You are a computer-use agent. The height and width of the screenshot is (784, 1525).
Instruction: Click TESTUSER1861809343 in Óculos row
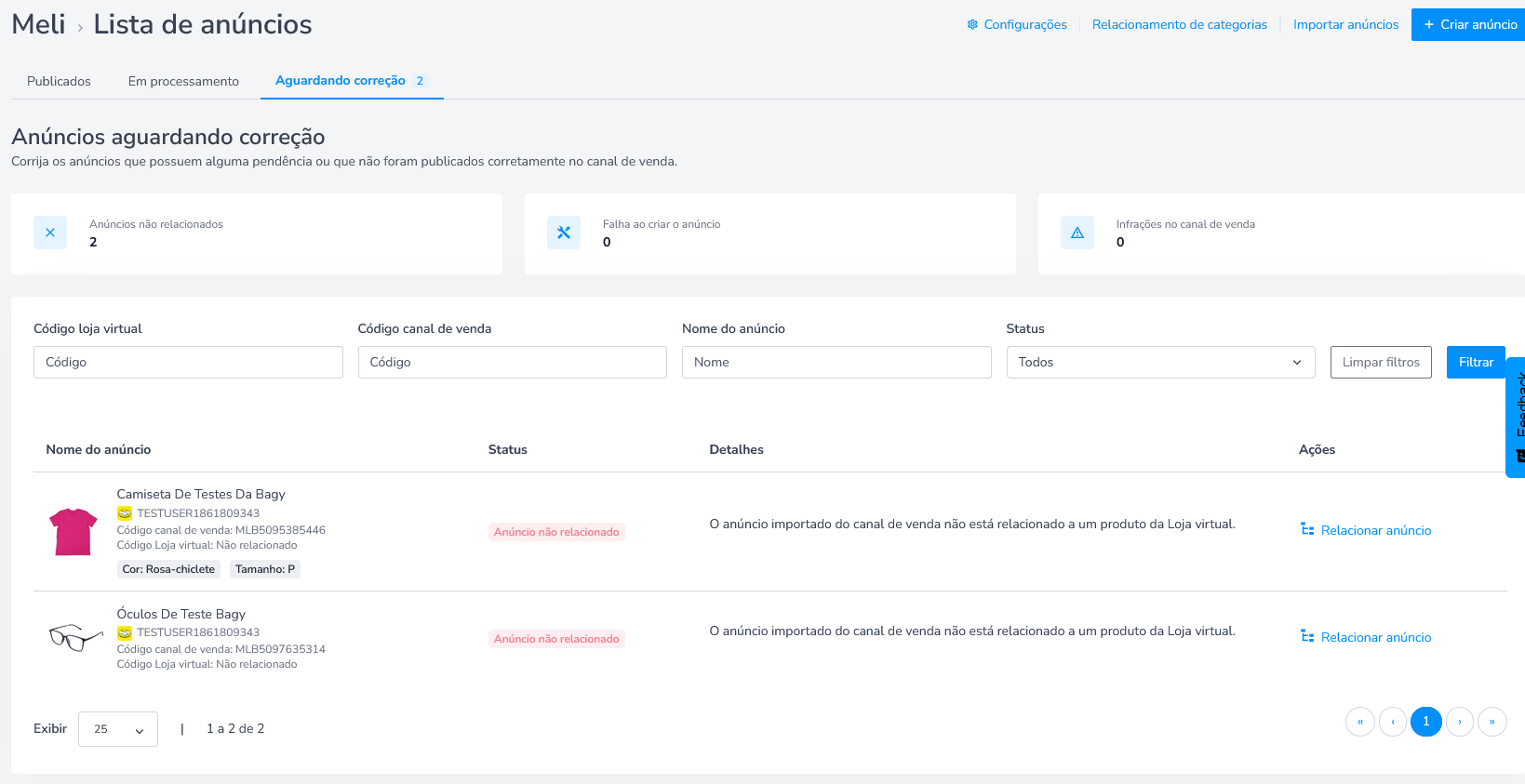click(x=198, y=632)
